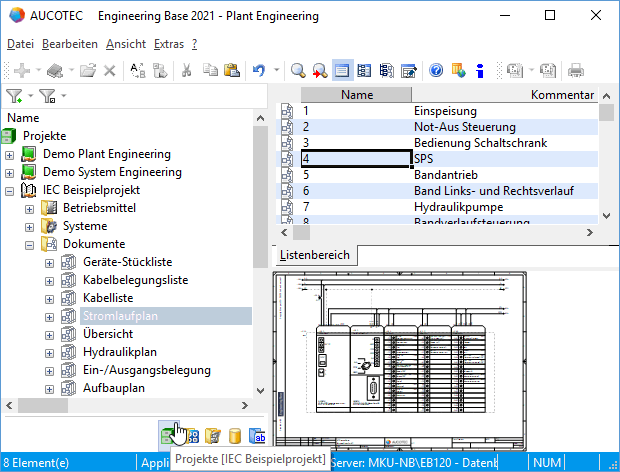Collapse the Dokumente folder node
The image size is (620, 472).
click(x=29, y=244)
